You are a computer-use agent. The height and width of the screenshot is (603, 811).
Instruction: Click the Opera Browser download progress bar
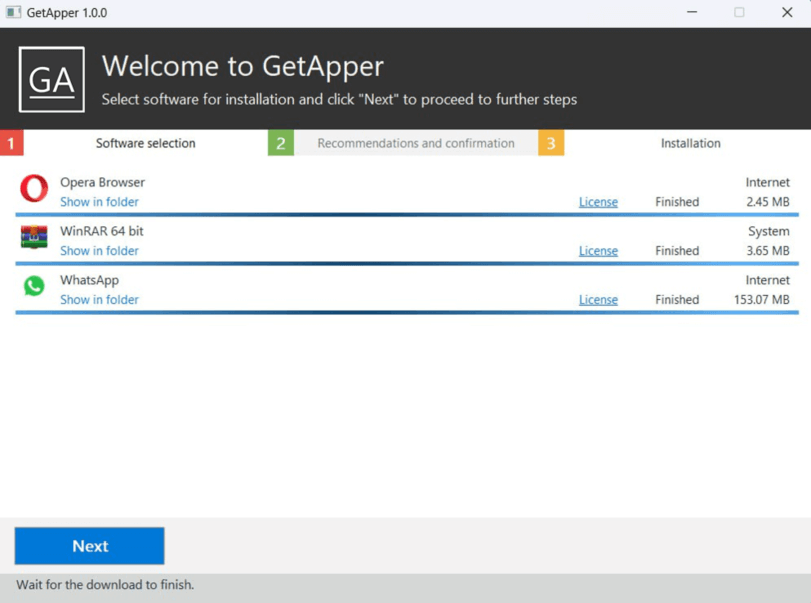pos(407,214)
